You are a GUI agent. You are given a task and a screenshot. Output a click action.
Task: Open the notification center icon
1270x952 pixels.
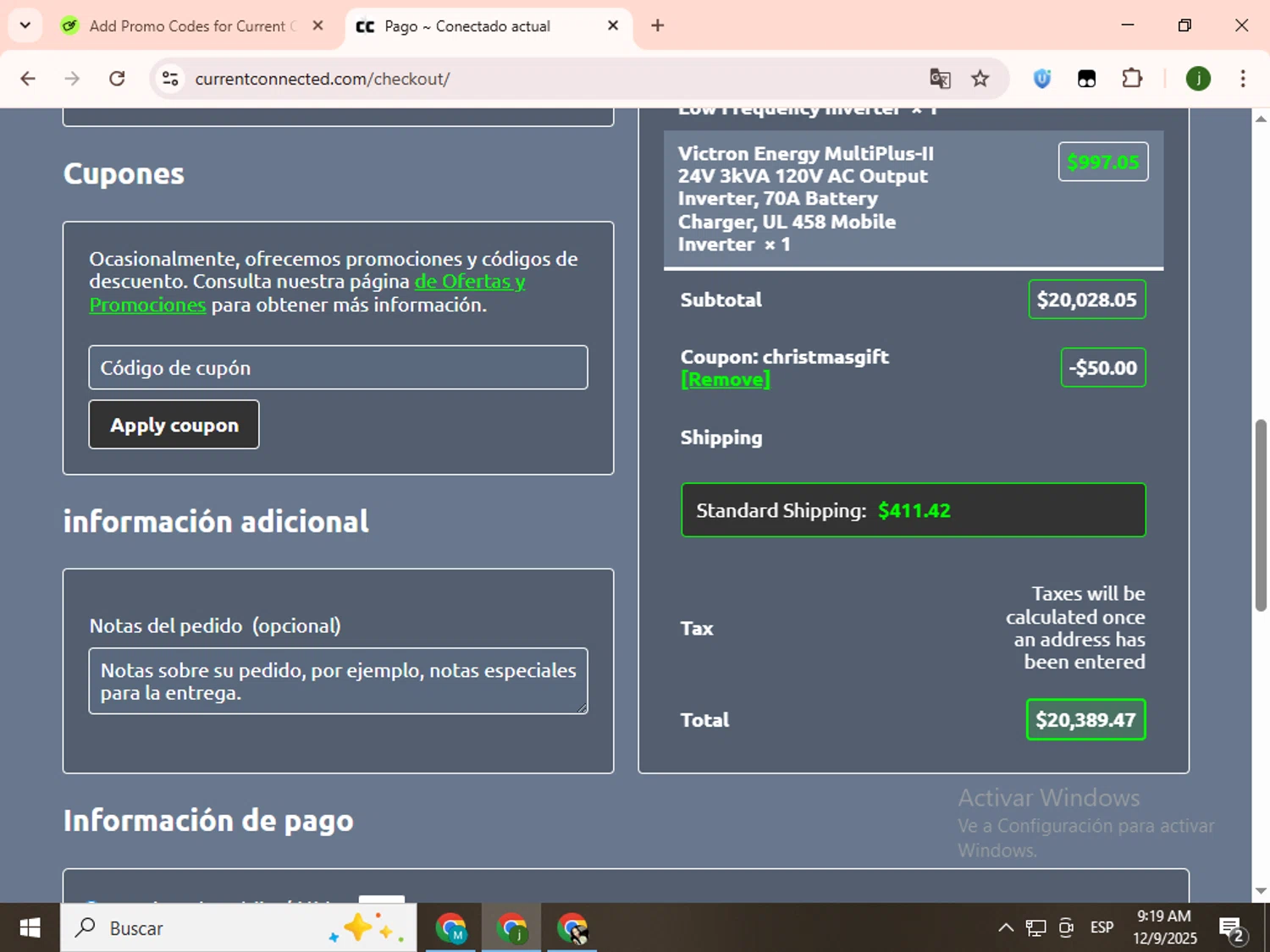coord(1232,929)
